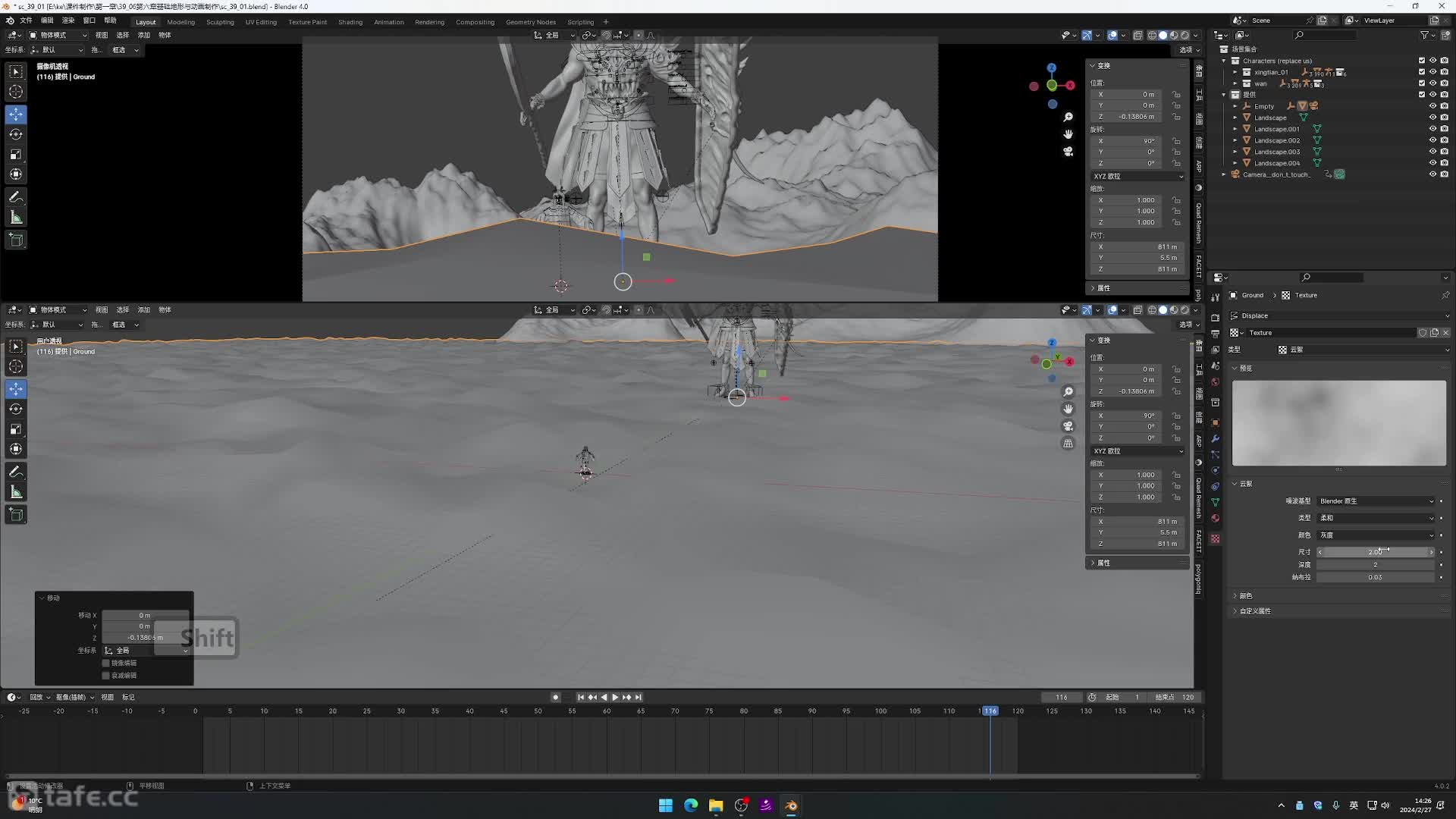Switch perspective/orthographic grid icon in lower viewport
1456x819 pixels.
[1068, 444]
